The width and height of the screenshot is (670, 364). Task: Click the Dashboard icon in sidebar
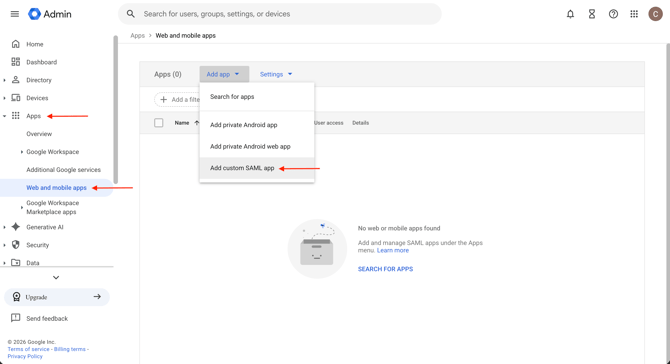(x=16, y=62)
